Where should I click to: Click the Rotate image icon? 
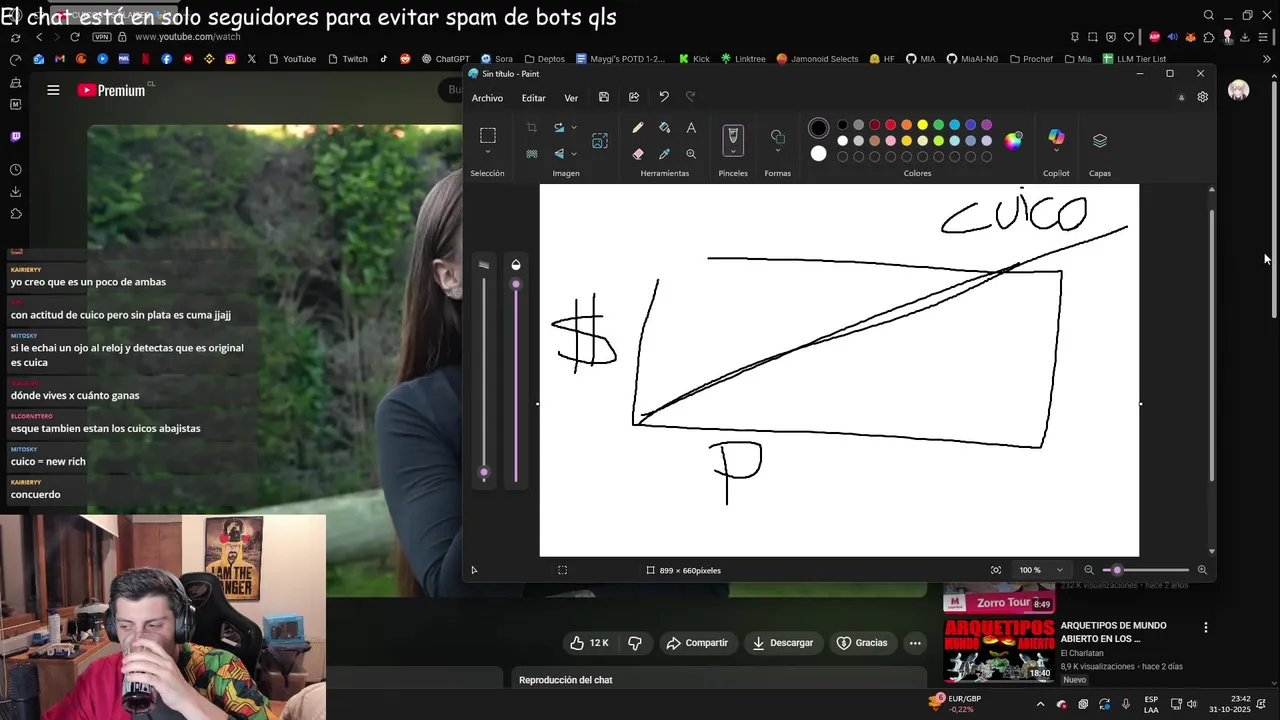pos(559,128)
